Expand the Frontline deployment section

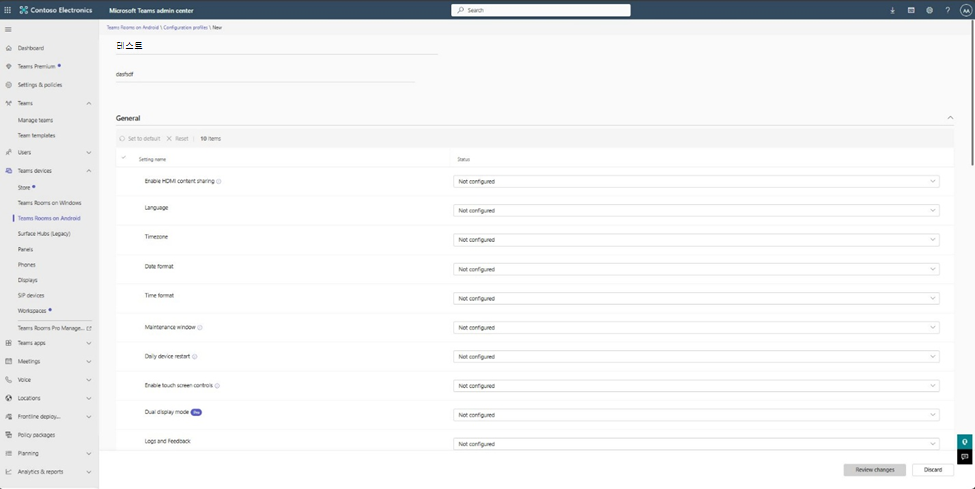(x=89, y=417)
